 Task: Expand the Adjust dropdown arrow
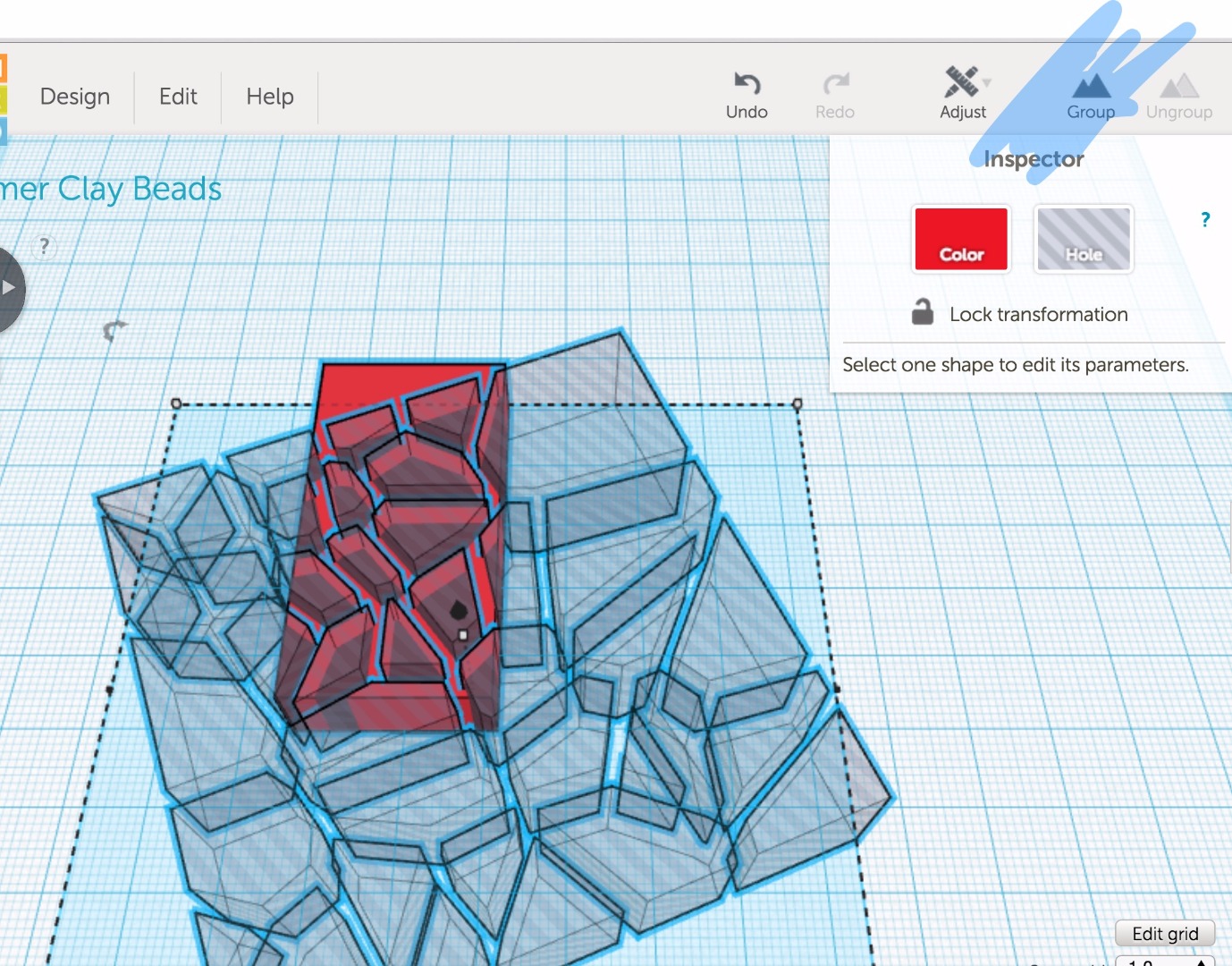tap(987, 82)
